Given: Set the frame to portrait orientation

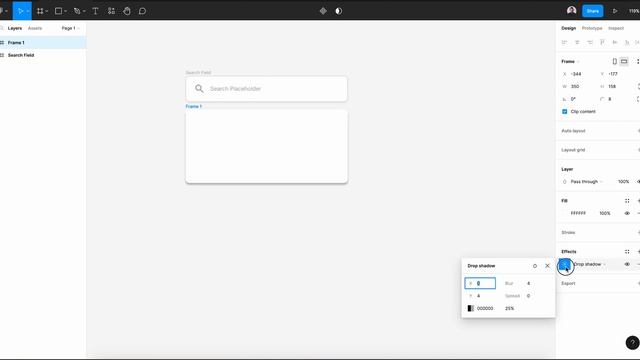Looking at the screenshot, I should click(614, 61).
